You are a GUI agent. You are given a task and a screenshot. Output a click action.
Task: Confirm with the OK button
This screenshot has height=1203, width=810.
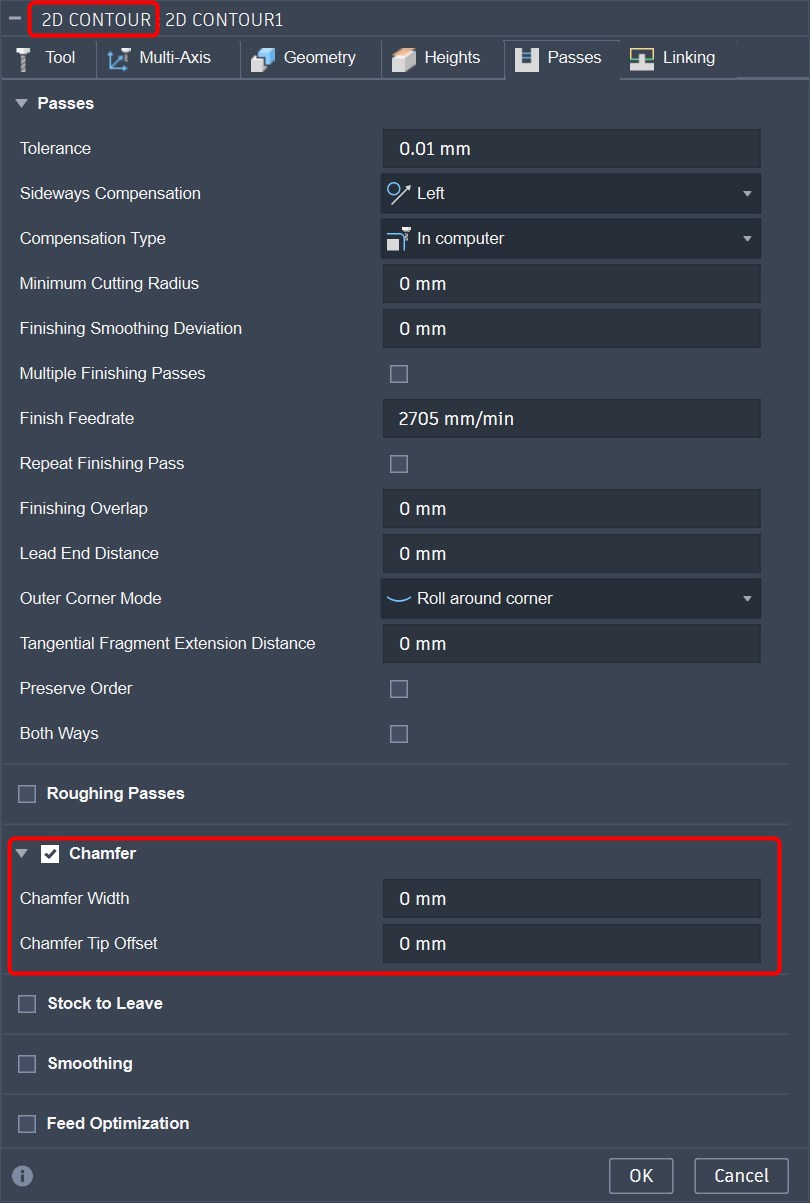tap(641, 1176)
